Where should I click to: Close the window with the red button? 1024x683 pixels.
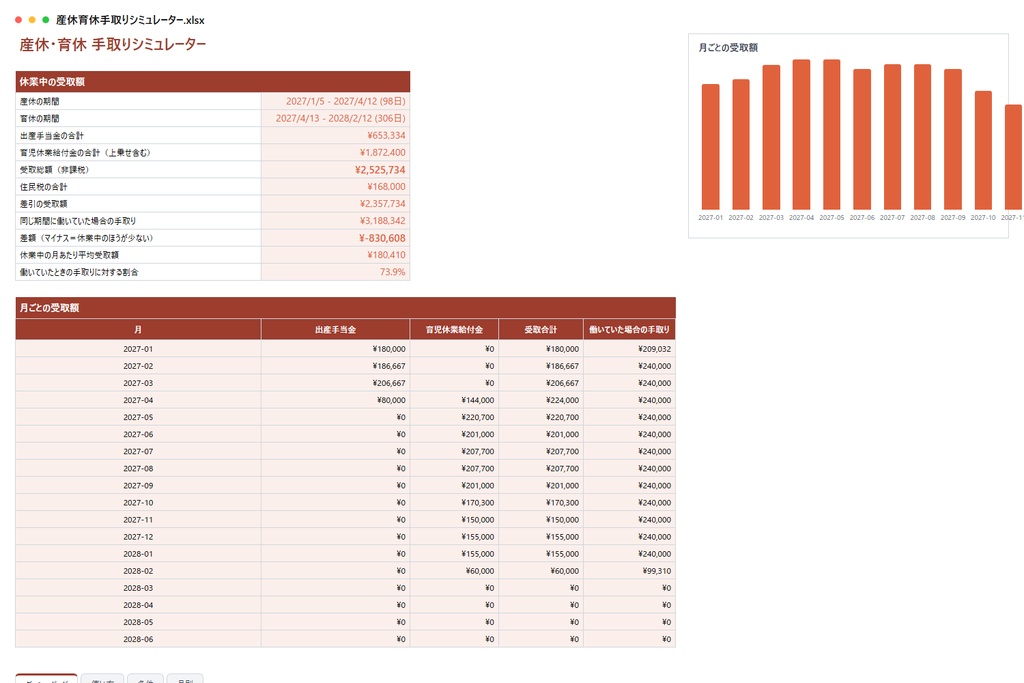click(x=18, y=20)
